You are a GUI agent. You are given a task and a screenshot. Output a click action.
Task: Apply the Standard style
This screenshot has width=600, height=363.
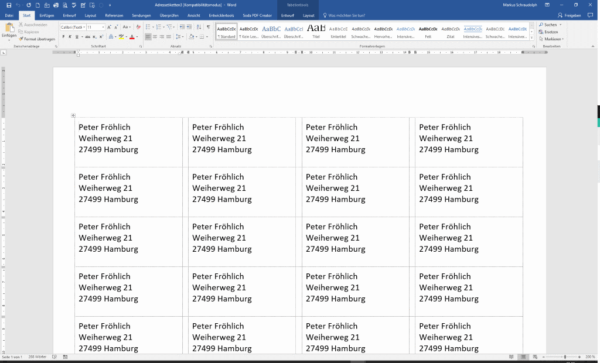226,31
